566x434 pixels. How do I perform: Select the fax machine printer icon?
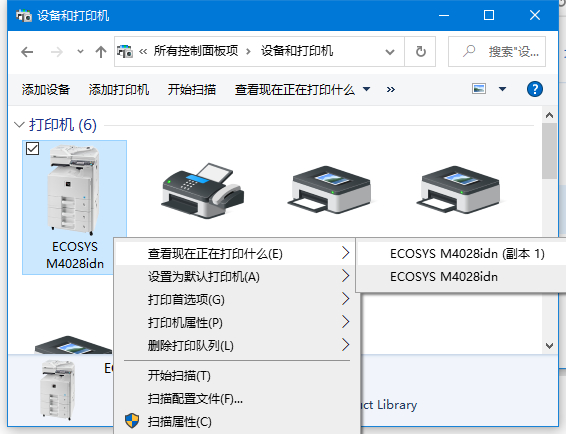(203, 190)
